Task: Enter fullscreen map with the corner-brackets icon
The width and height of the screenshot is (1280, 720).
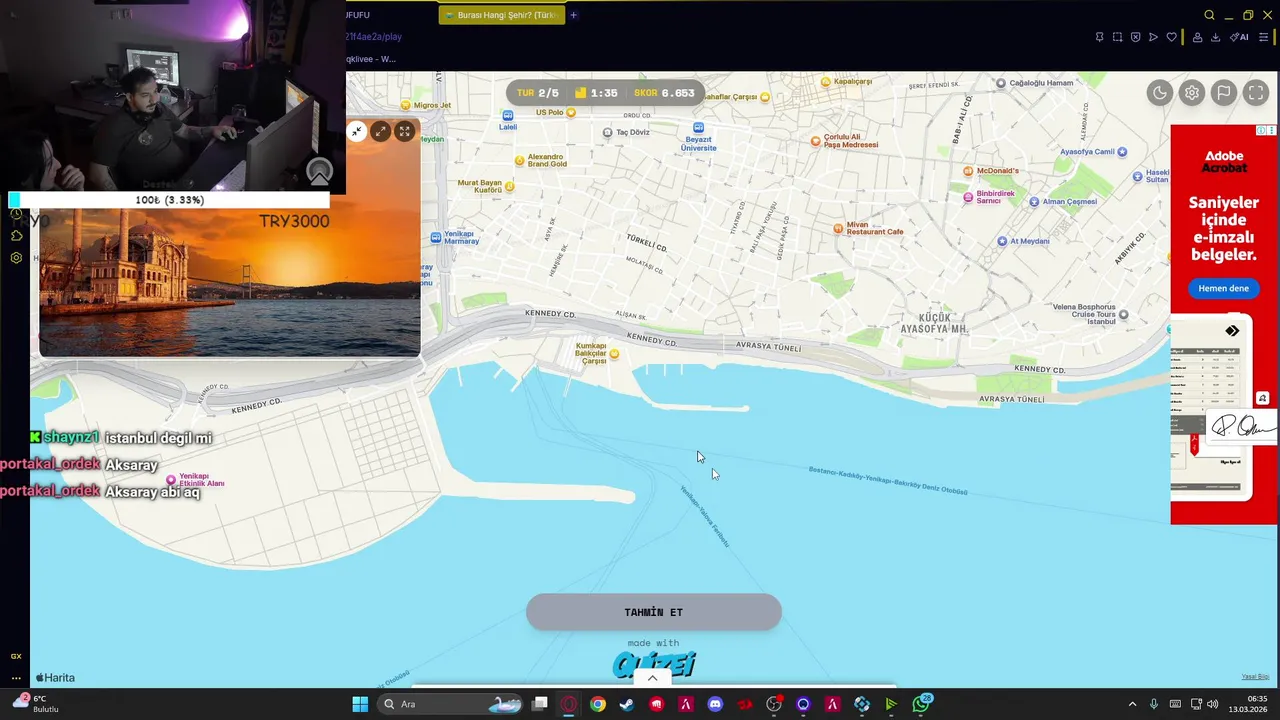Action: (1256, 93)
